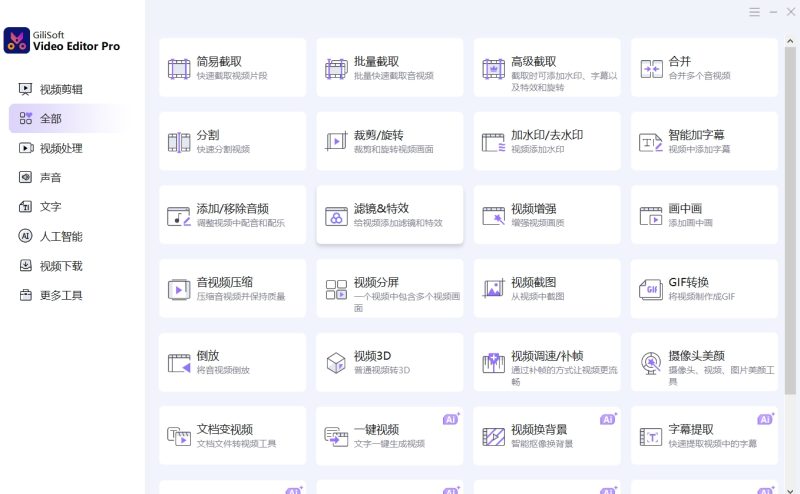Screen dimensions: 800x494
Task: Click the GIF转换 icon
Action: pos(651,290)
